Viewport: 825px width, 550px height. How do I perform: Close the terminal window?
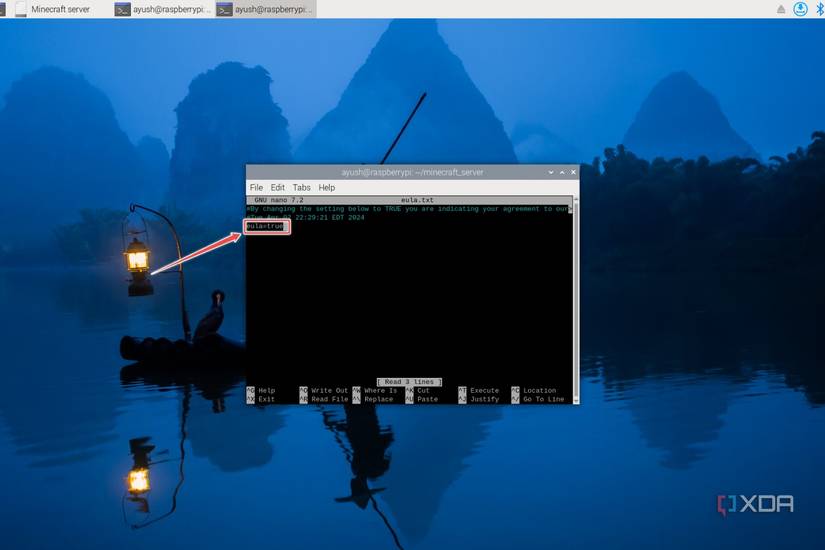tap(573, 172)
